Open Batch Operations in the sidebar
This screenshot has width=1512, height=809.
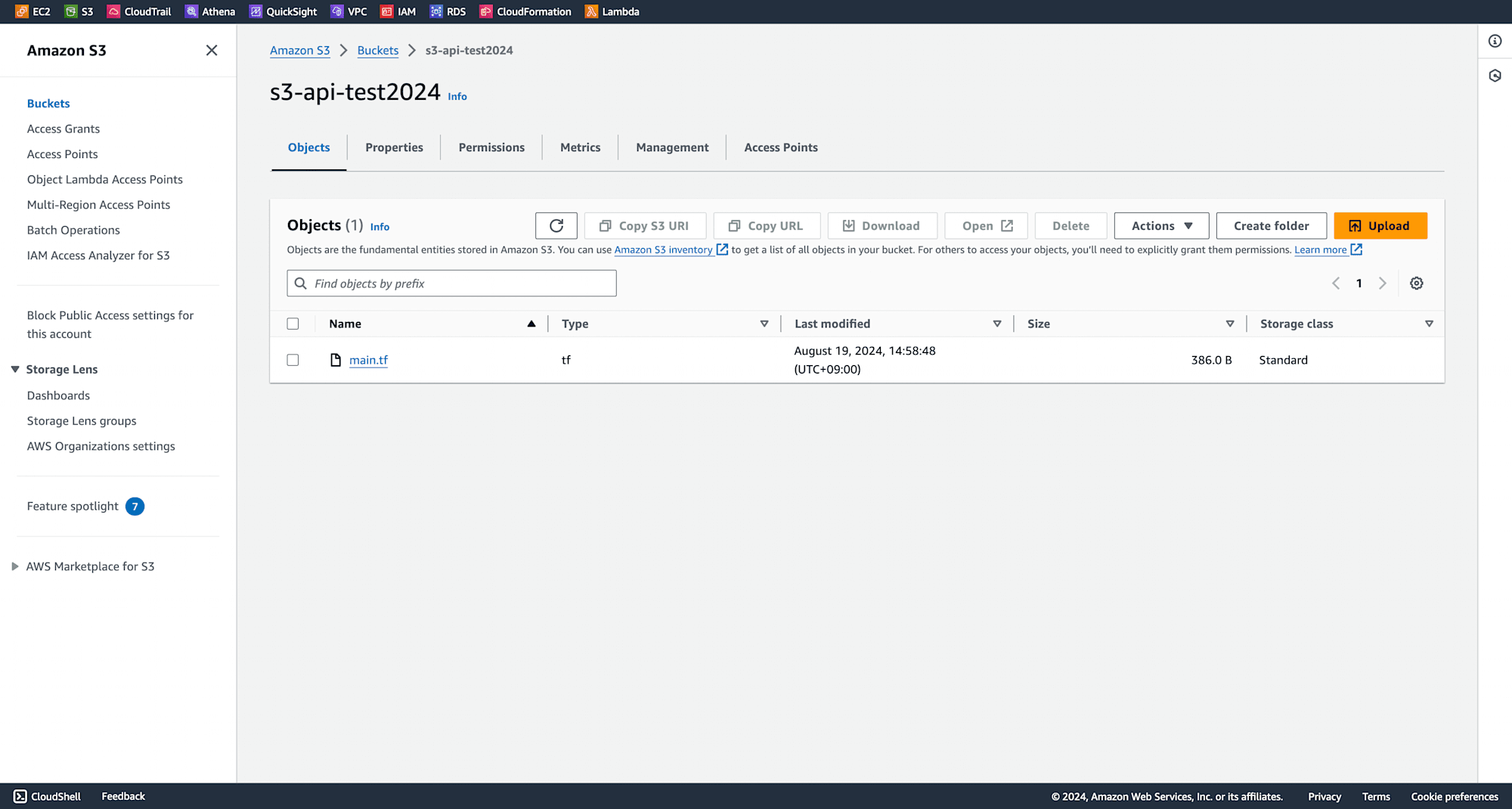(73, 230)
